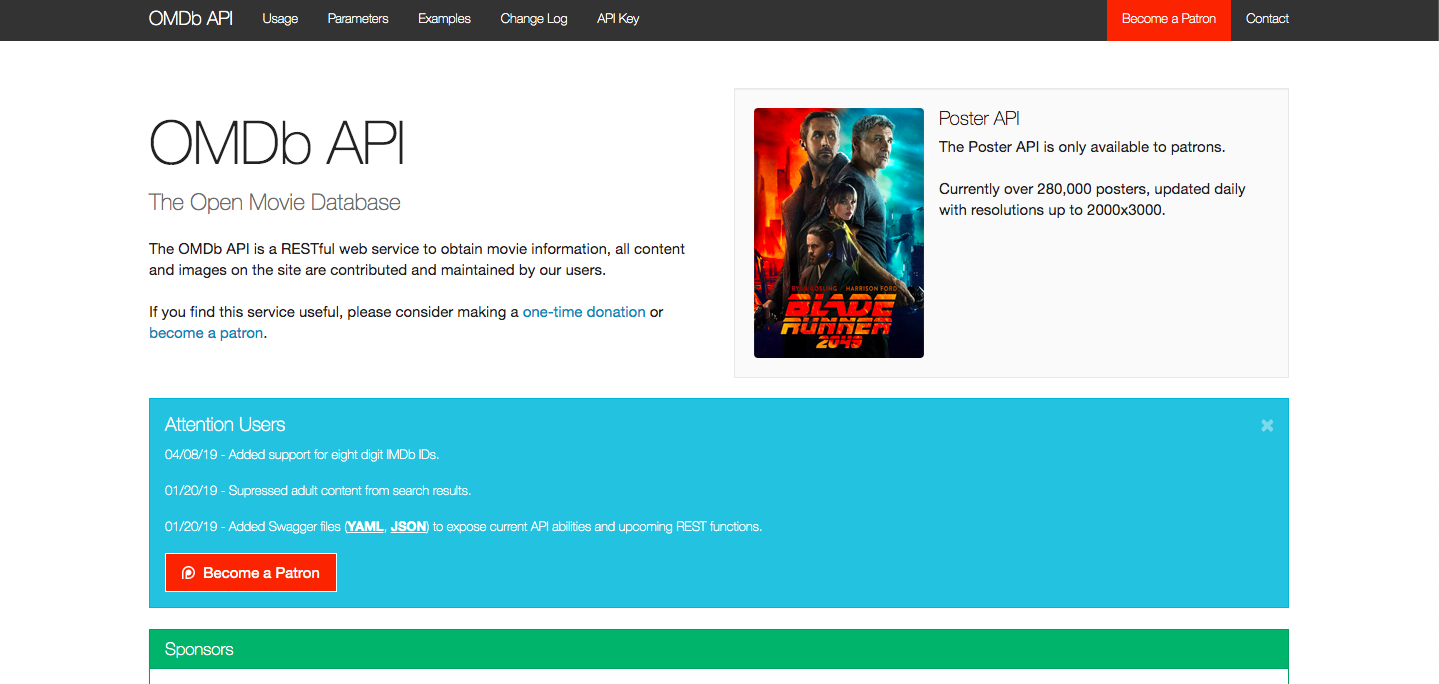Screen dimensions: 1439x684
Task: Click the large OMDb API title
Action: tap(277, 143)
